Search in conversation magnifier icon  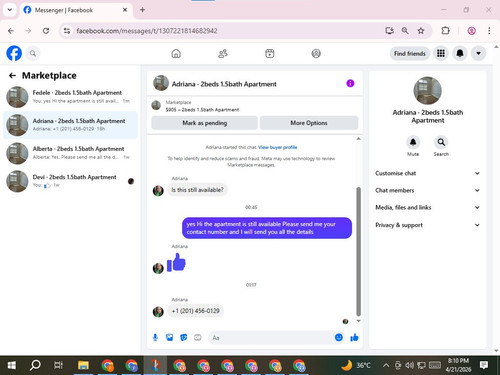[441, 142]
